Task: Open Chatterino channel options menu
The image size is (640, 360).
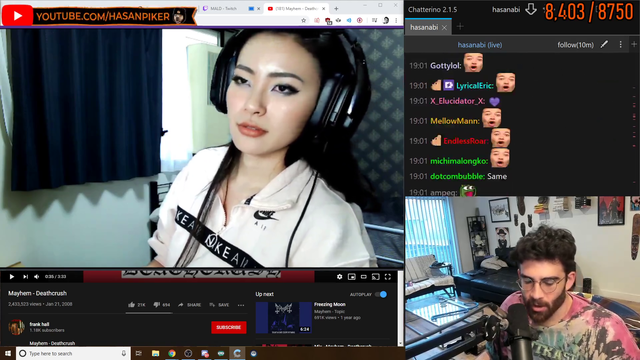Action: coord(620,44)
